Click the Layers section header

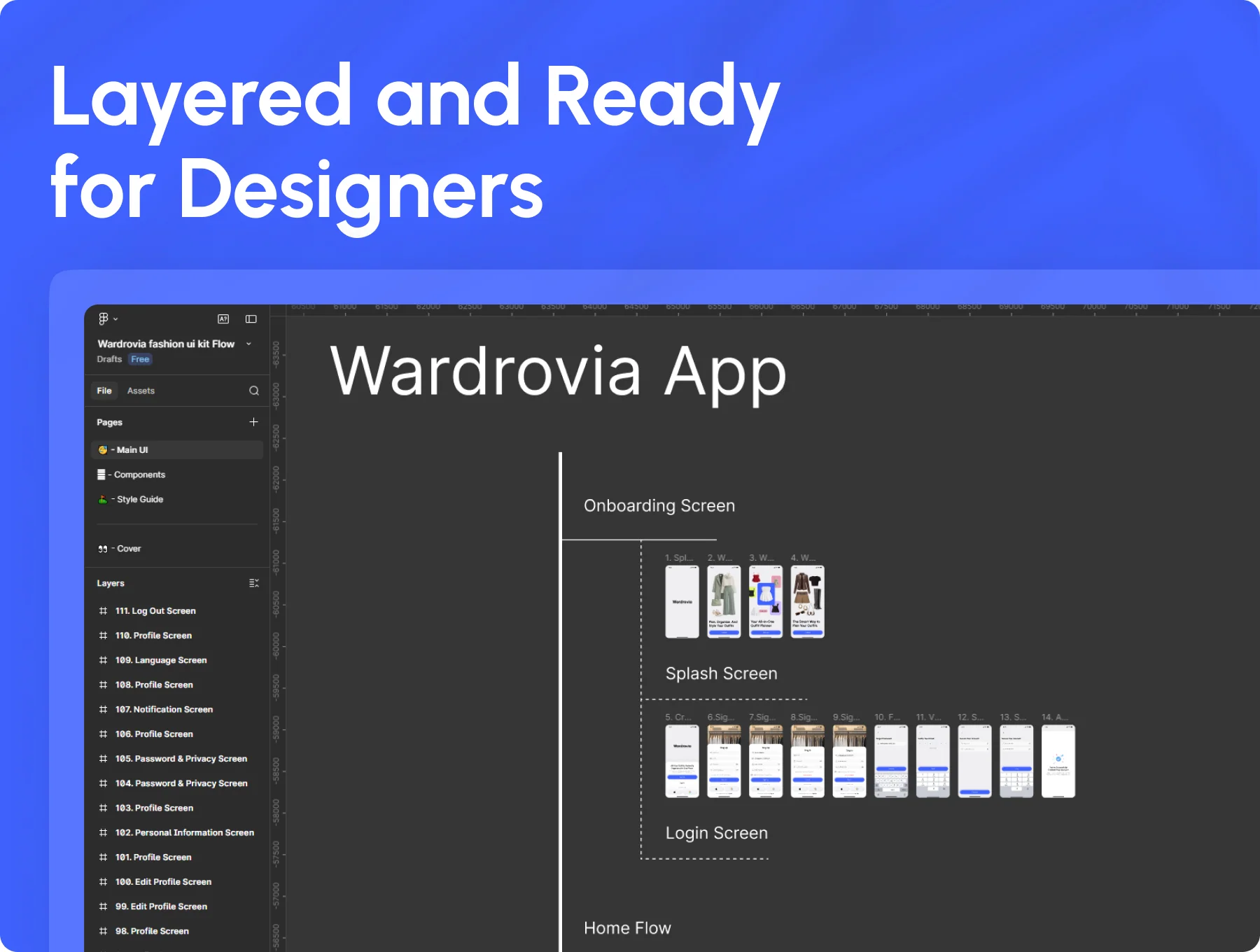(111, 583)
